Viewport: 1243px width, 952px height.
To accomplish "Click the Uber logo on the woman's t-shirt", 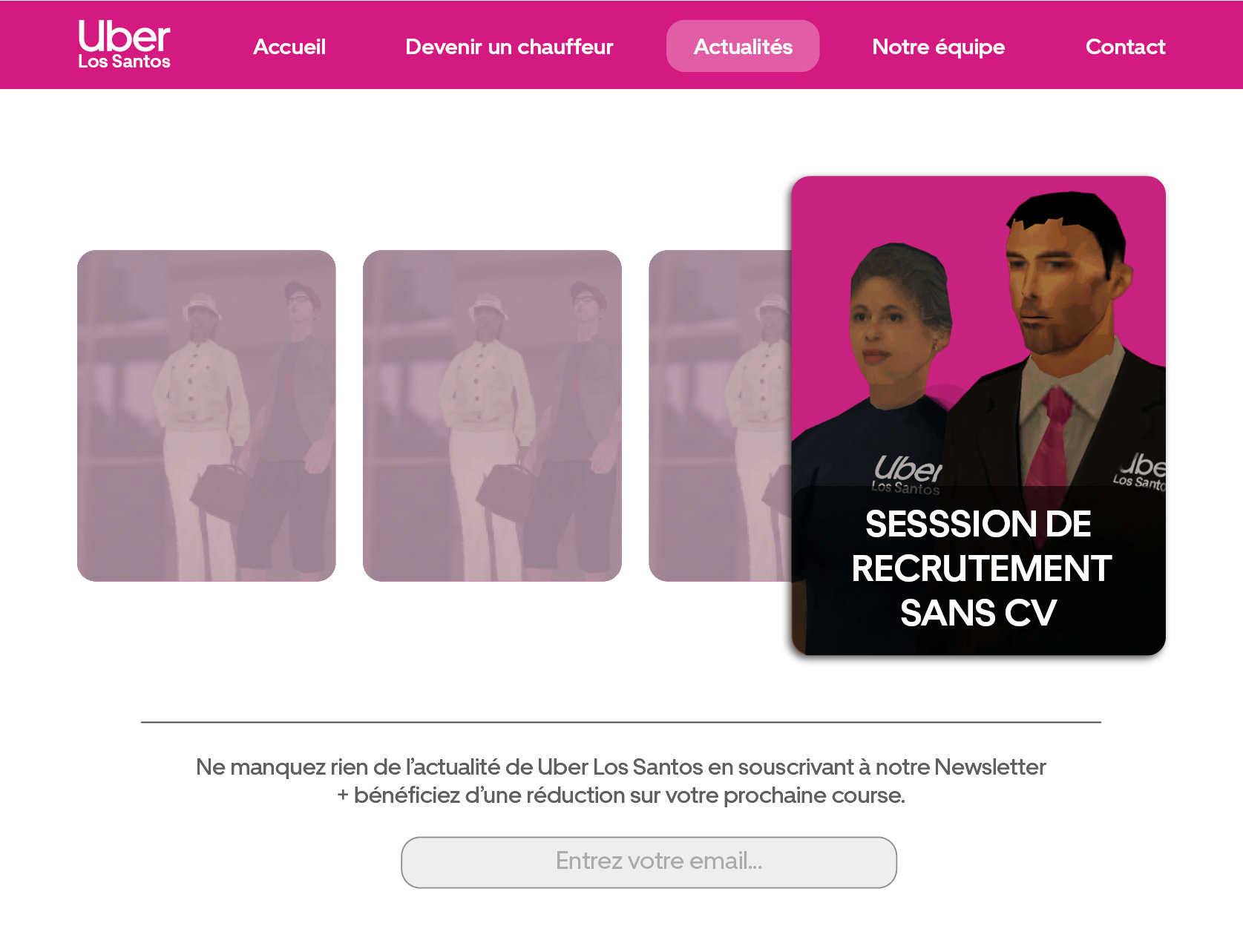I will pos(907,474).
